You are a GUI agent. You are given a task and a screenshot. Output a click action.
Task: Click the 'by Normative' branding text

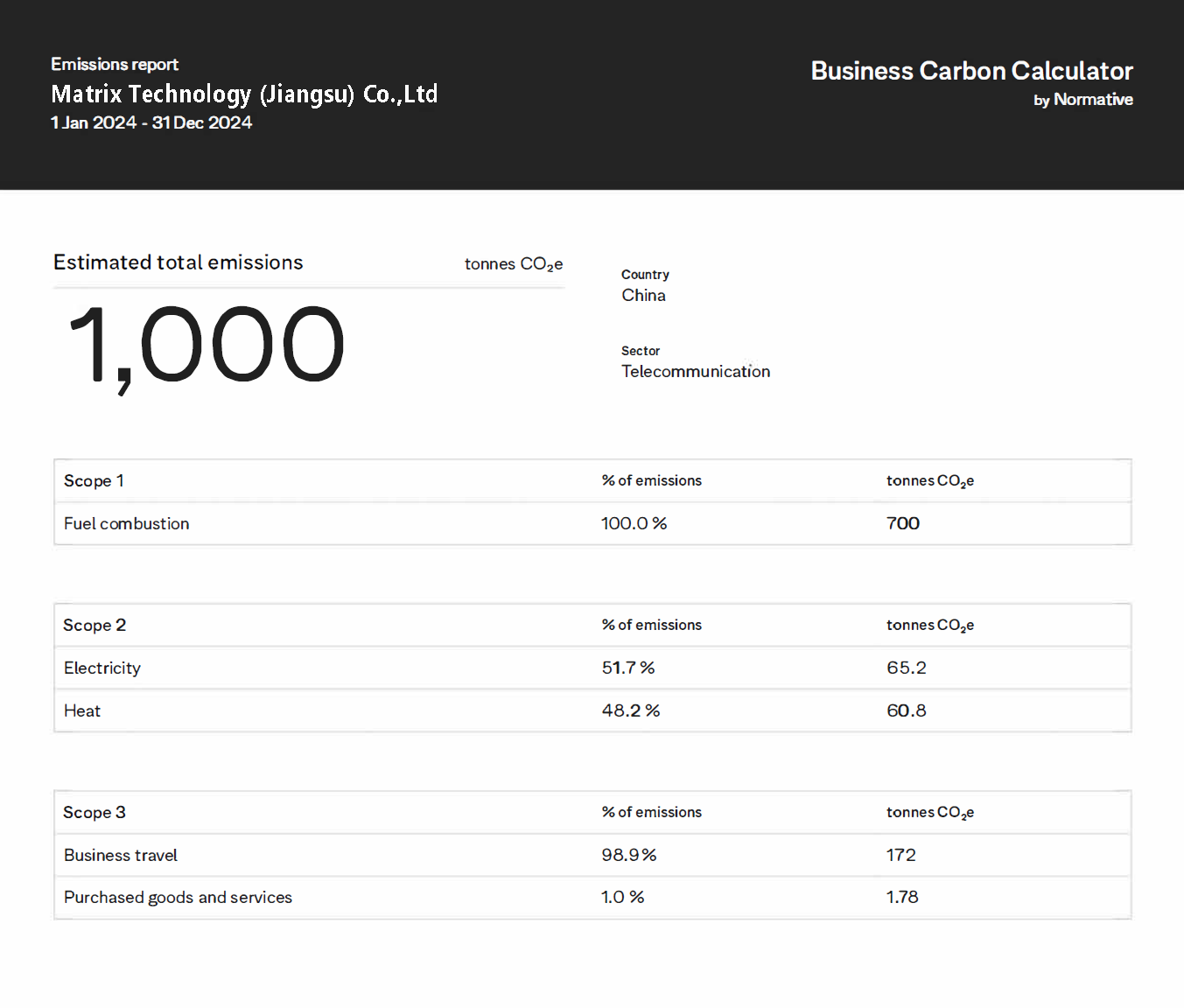1082,100
